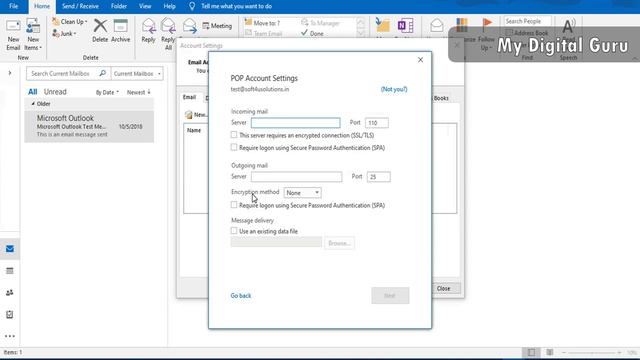
Task: Switch to People view in the navigation bar
Action: tap(10, 293)
